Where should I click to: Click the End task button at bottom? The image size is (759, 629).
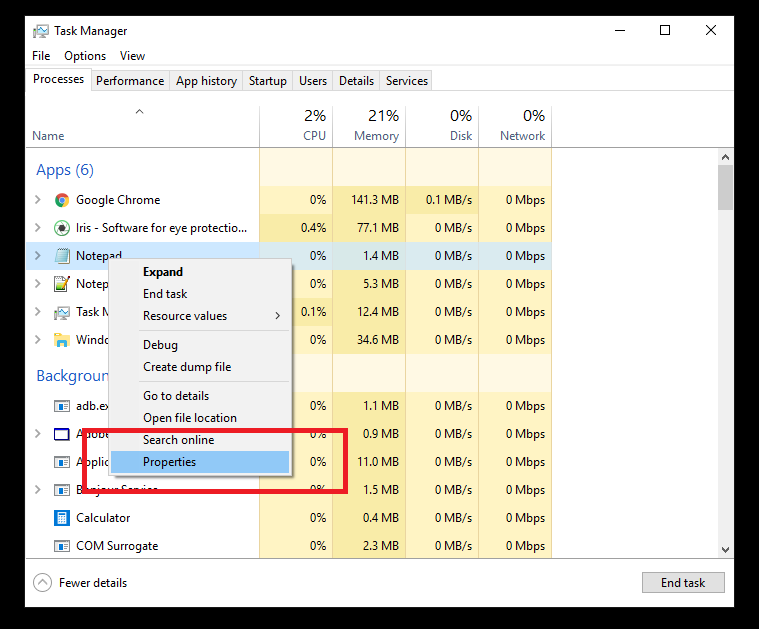point(683,583)
